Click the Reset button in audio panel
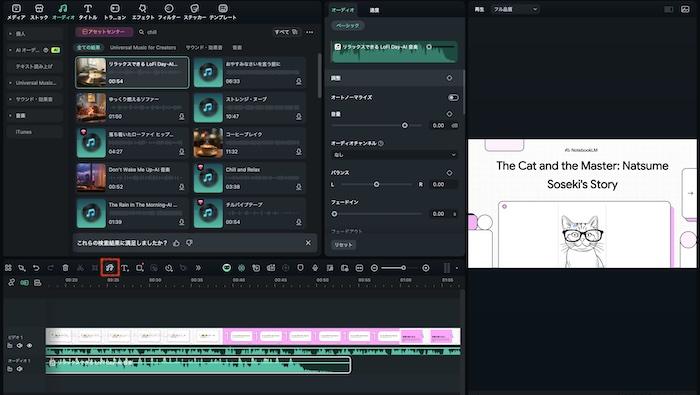700x395 pixels. (x=343, y=245)
